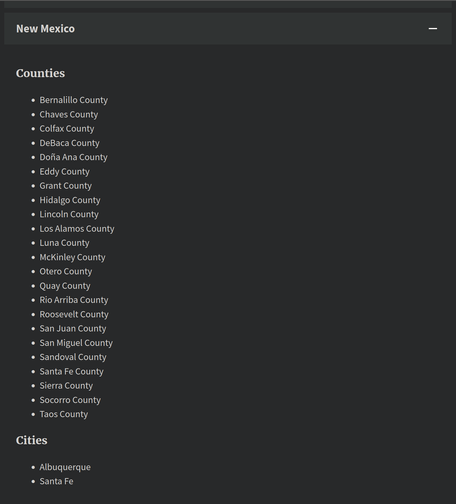Image resolution: width=456 pixels, height=504 pixels.
Task: Open DeBaca County page
Action: point(69,143)
